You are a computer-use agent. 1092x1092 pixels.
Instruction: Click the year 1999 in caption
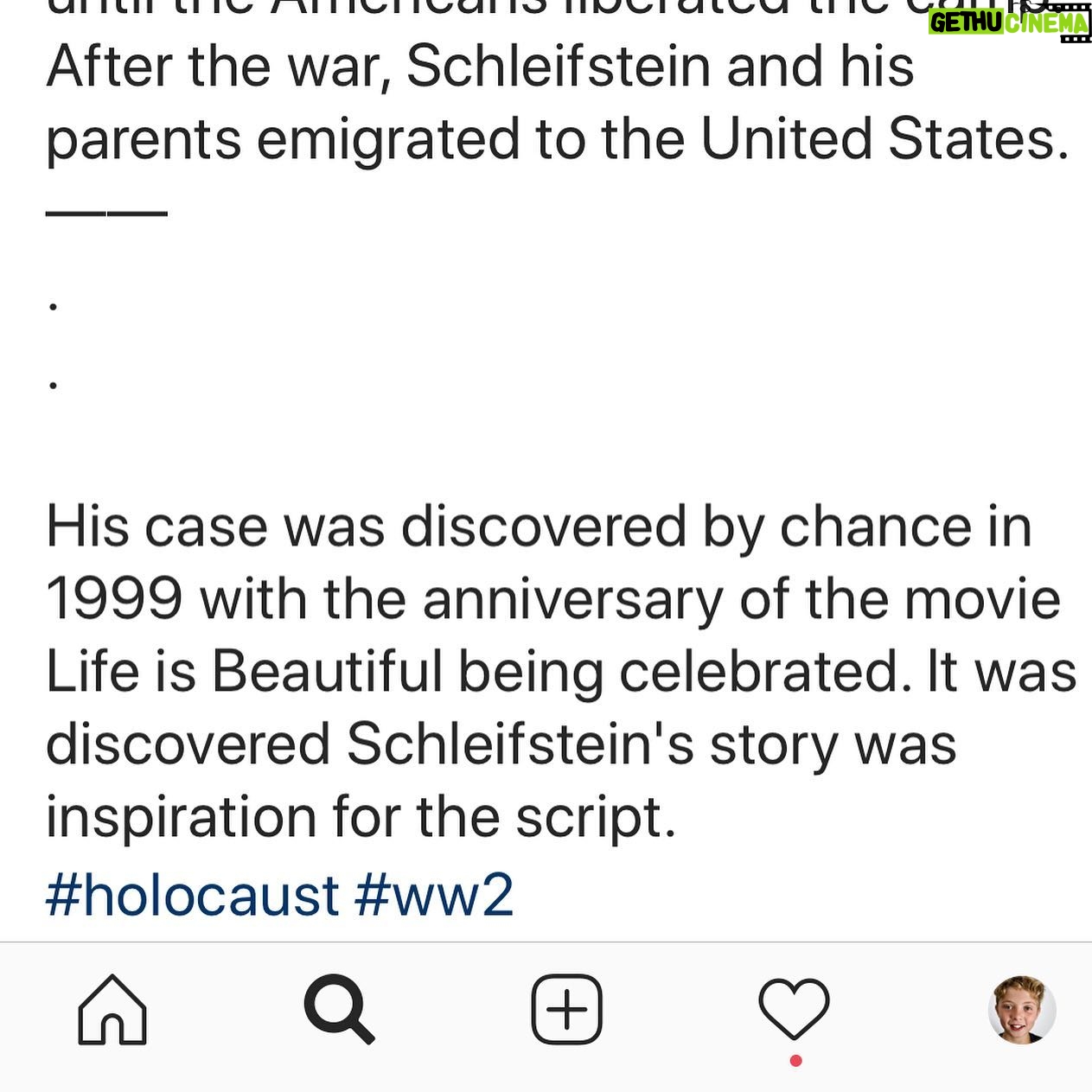click(x=114, y=598)
